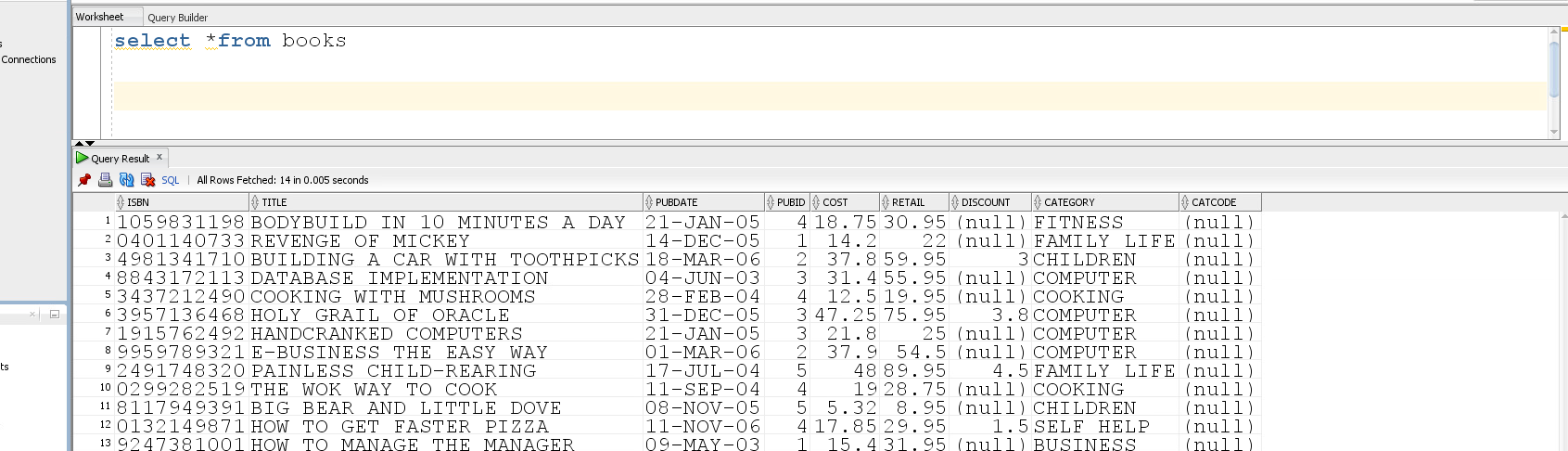Sort by the COST column header
Image resolution: width=1568 pixels, height=451 pixels.
[x=845, y=202]
